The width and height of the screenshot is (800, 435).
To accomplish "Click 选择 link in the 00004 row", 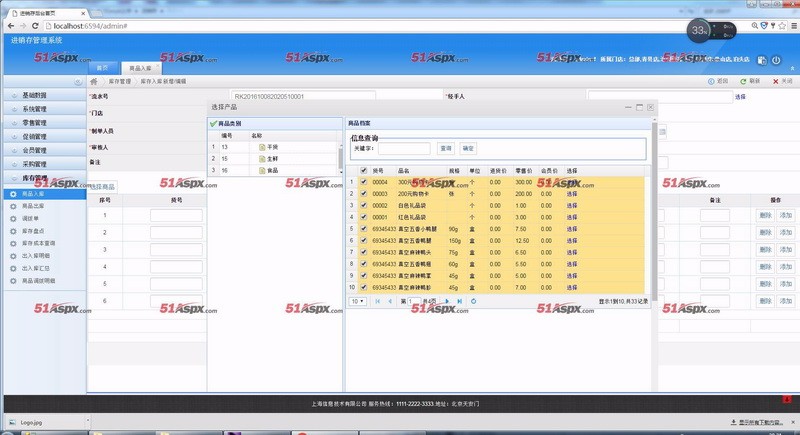I will [x=571, y=182].
